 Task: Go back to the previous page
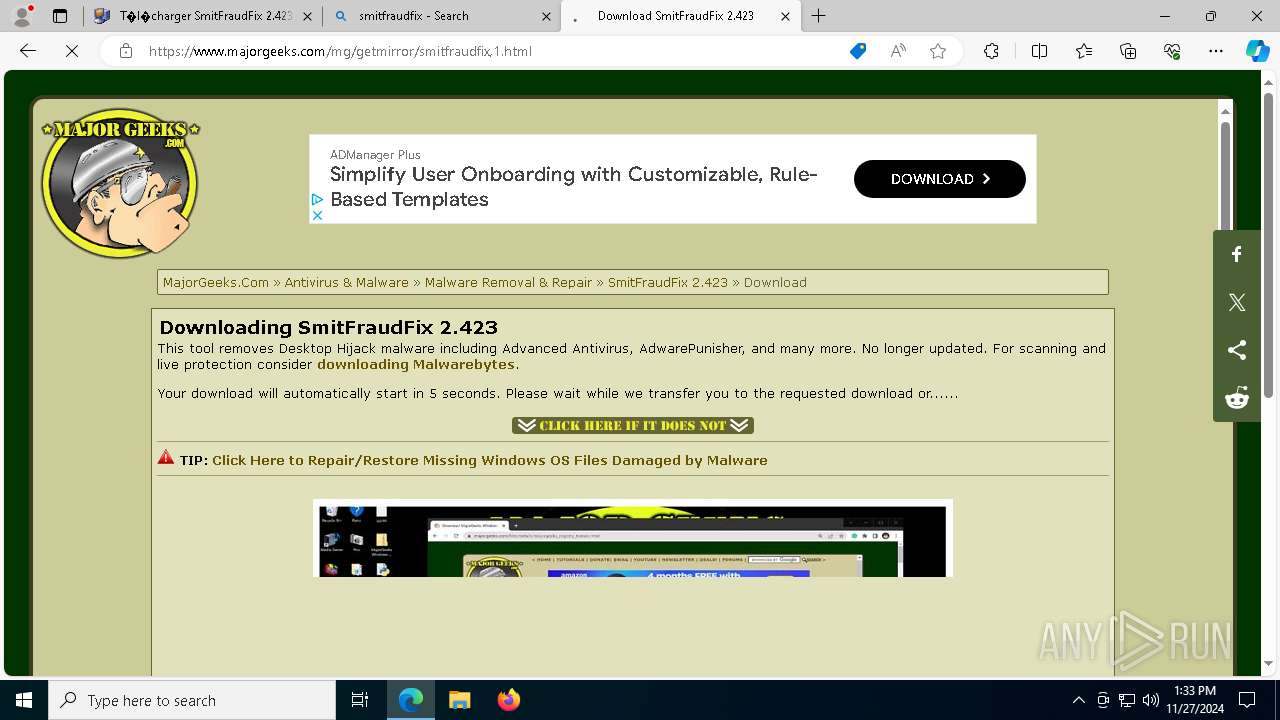pos(28,51)
